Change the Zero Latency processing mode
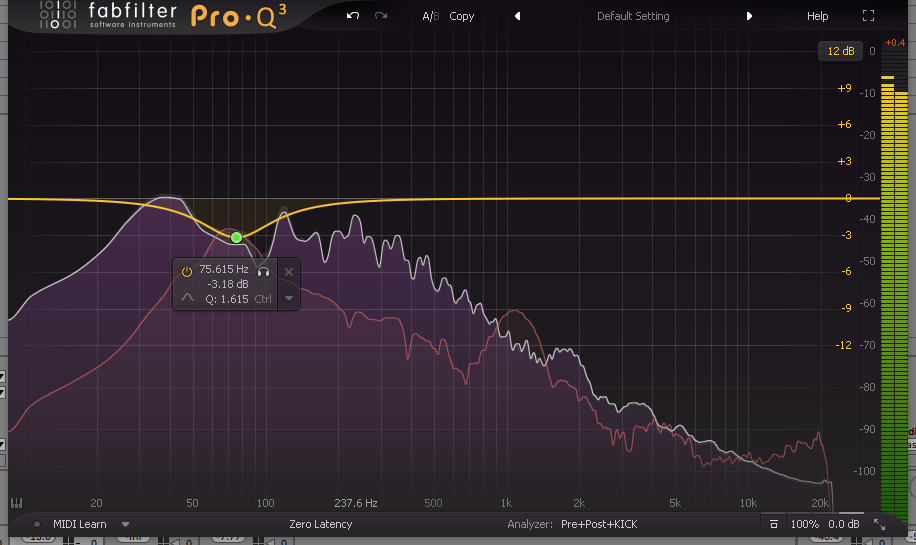Image resolution: width=916 pixels, height=545 pixels. pyautogui.click(x=321, y=524)
